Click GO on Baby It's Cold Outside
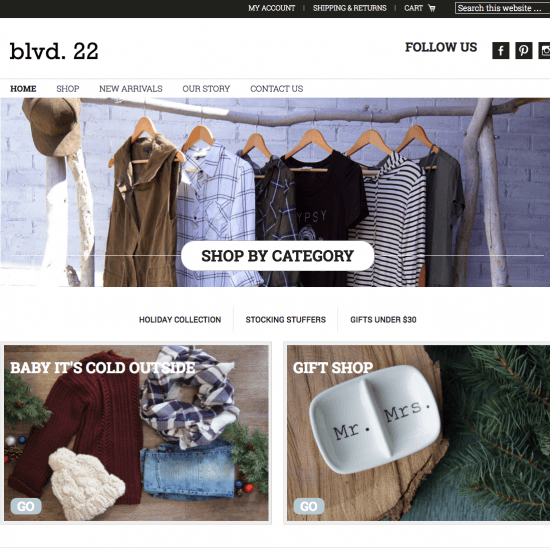550x550 pixels. [26, 506]
